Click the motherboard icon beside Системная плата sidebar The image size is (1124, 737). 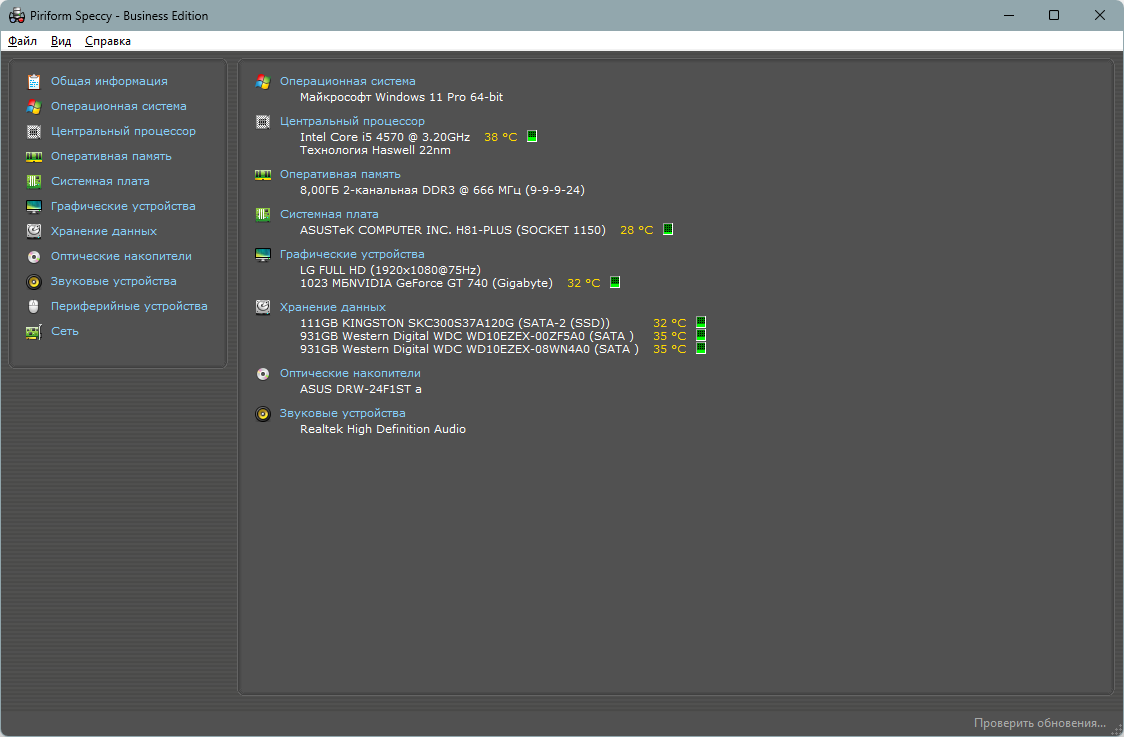[34, 181]
